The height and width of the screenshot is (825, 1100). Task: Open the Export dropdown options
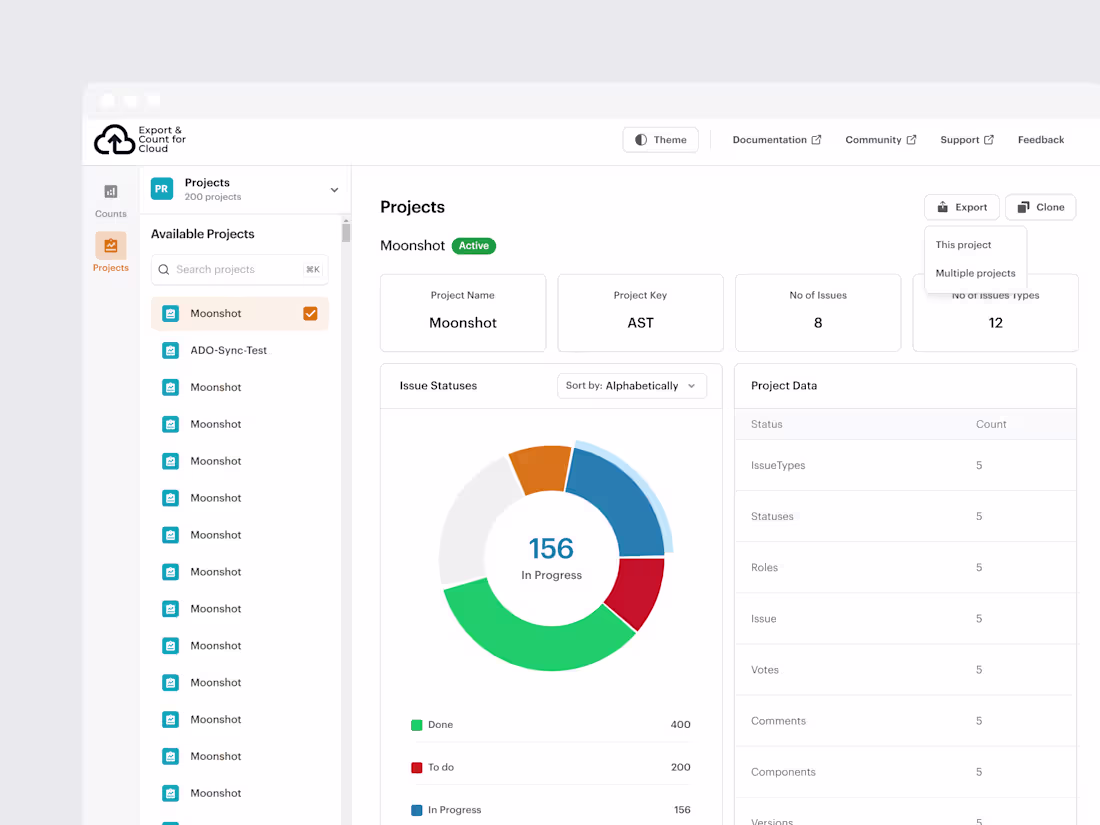click(x=961, y=207)
